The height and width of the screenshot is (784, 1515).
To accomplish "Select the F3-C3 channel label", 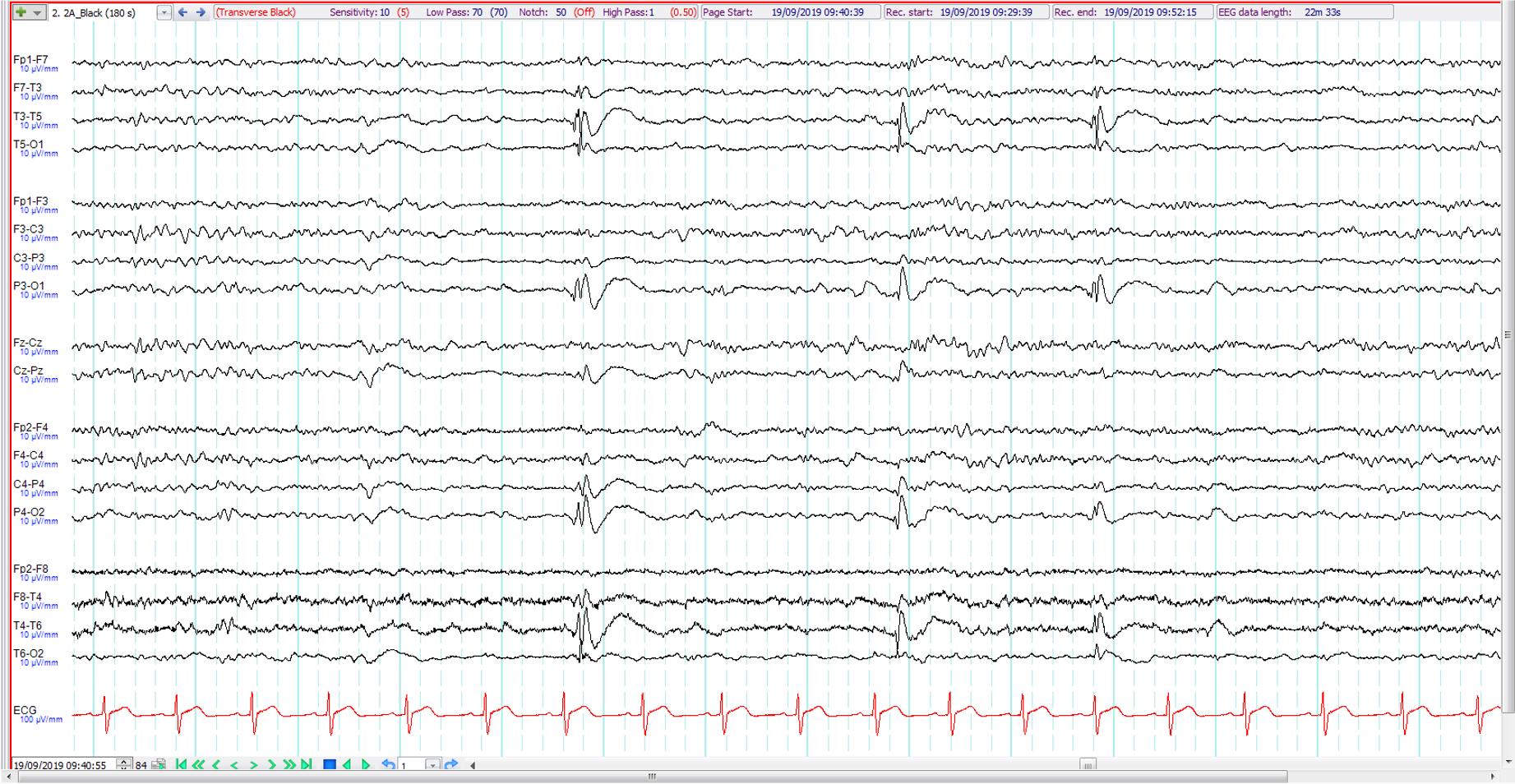I will (28, 229).
